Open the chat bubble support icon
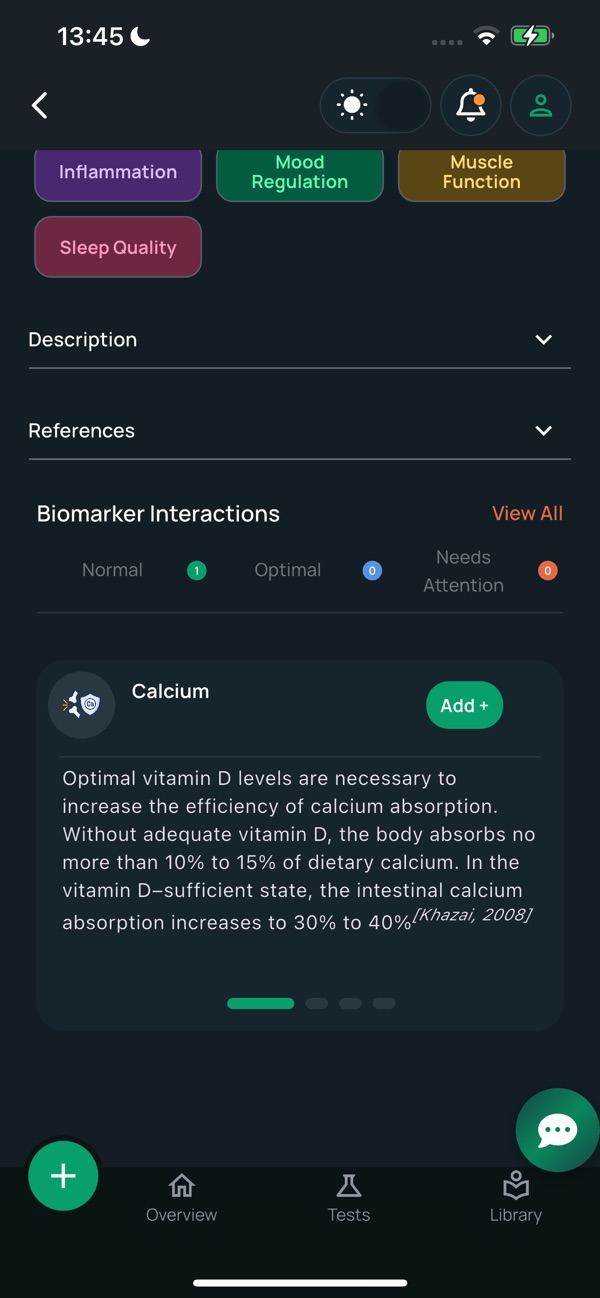 [x=556, y=1130]
